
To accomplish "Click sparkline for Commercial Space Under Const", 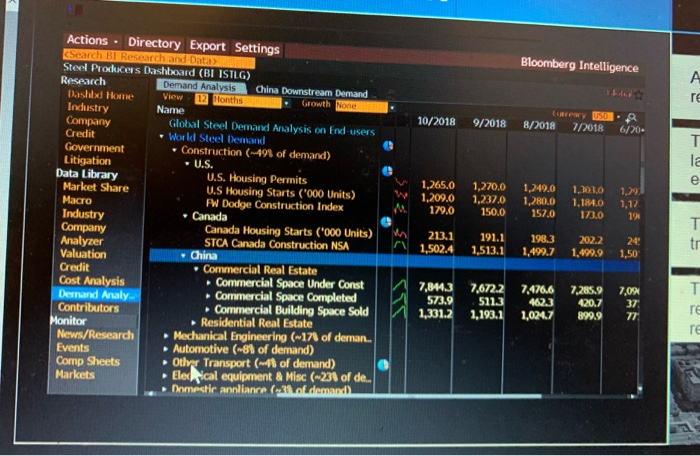I will 400,285.
